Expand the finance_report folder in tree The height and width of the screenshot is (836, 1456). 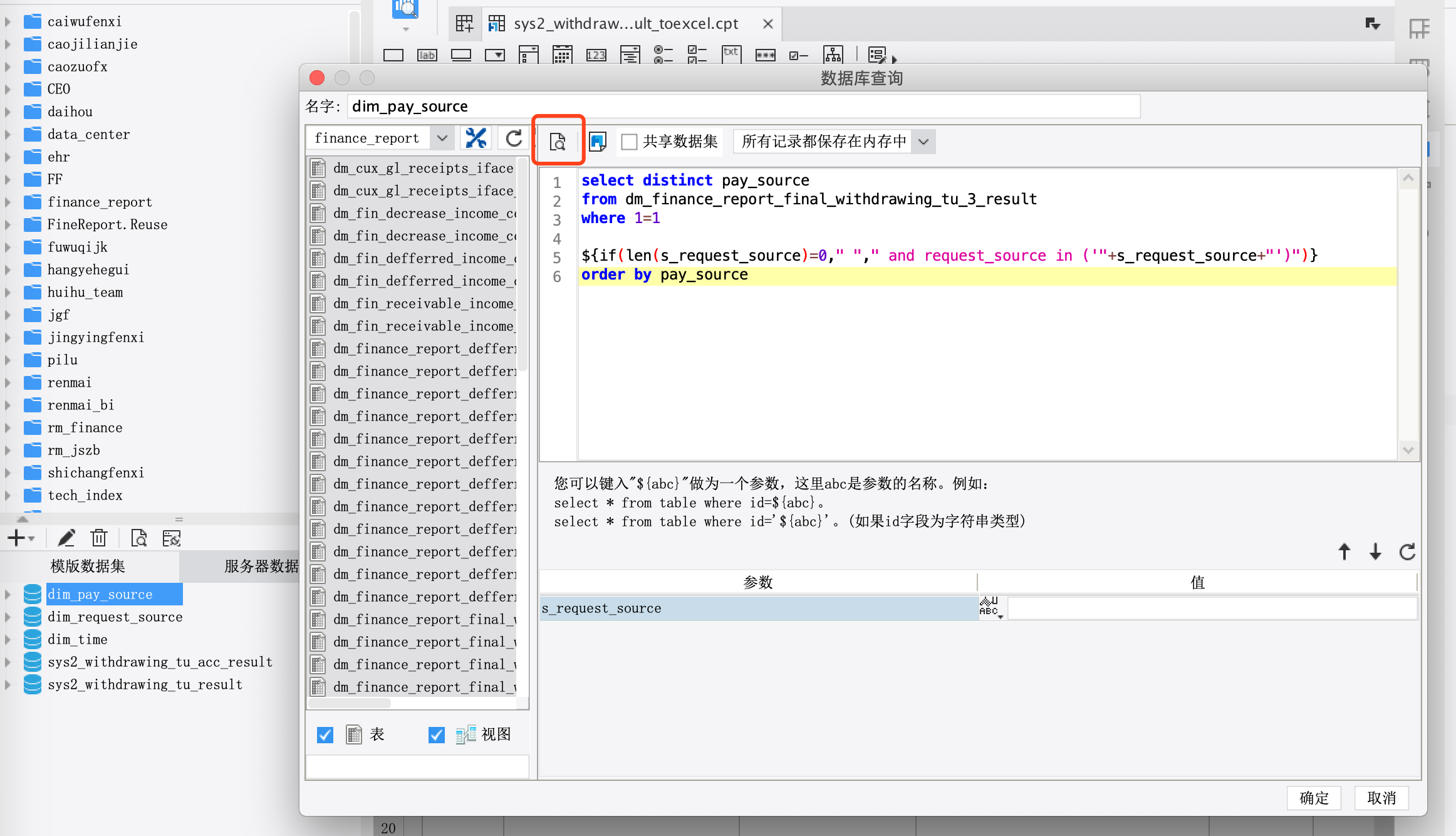pos(8,202)
